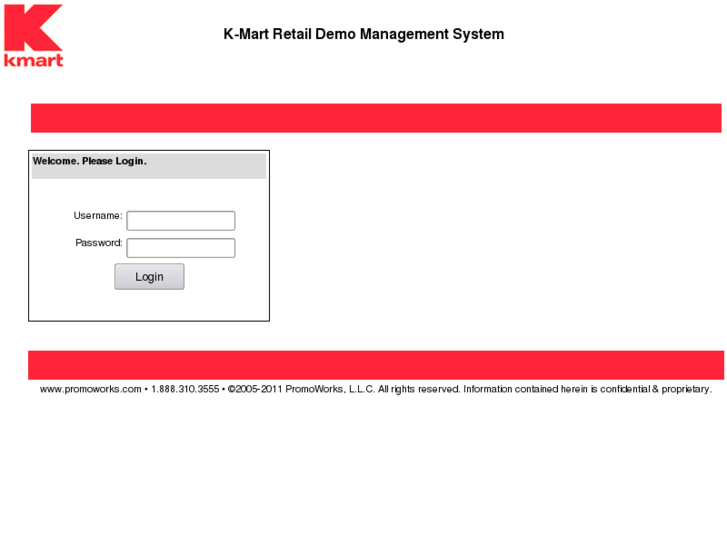Click the 1.888.310.3555 phone number
The height and width of the screenshot is (545, 727).
coord(185,389)
